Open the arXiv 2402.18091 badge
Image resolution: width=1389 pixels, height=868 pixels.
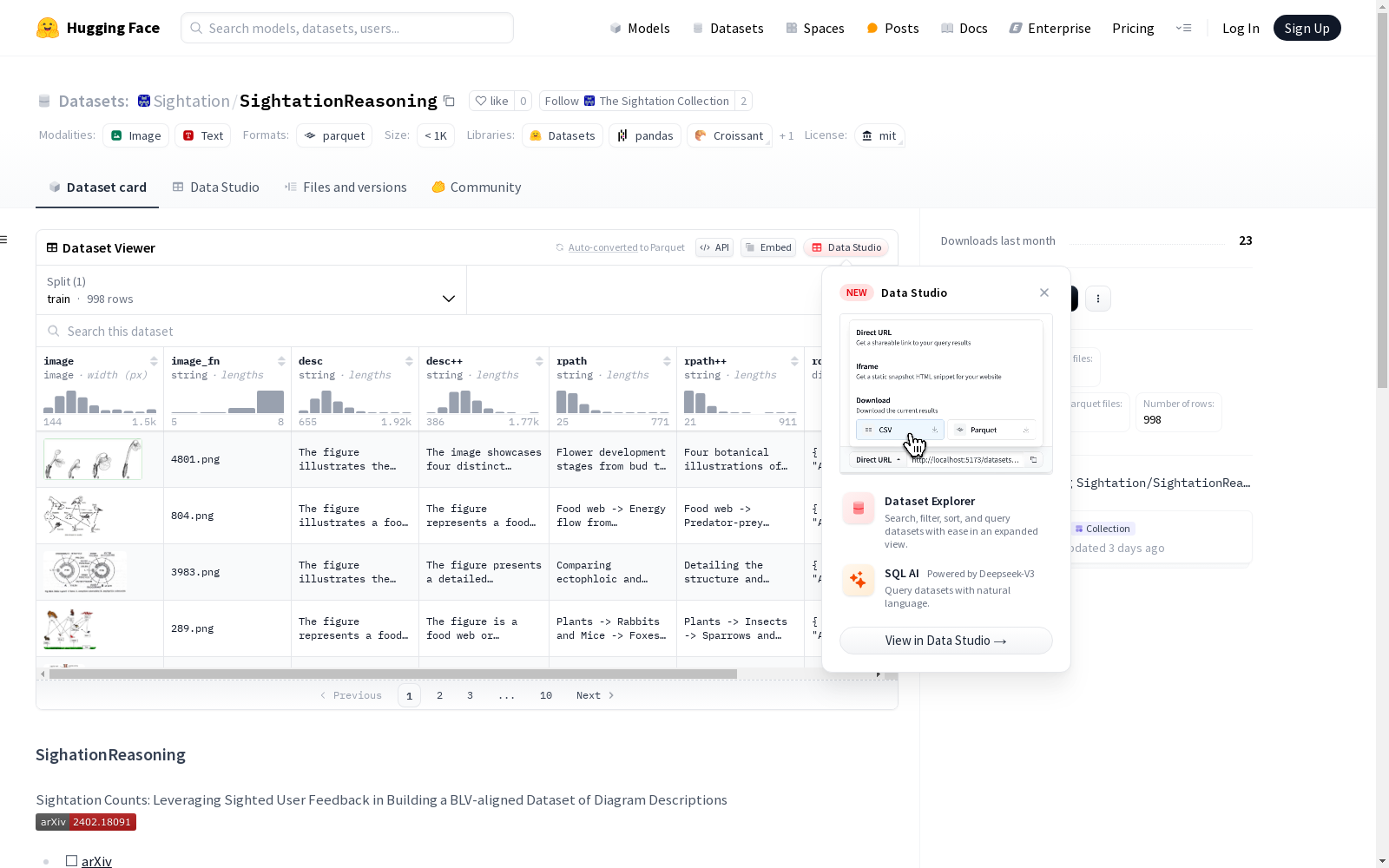(86, 822)
